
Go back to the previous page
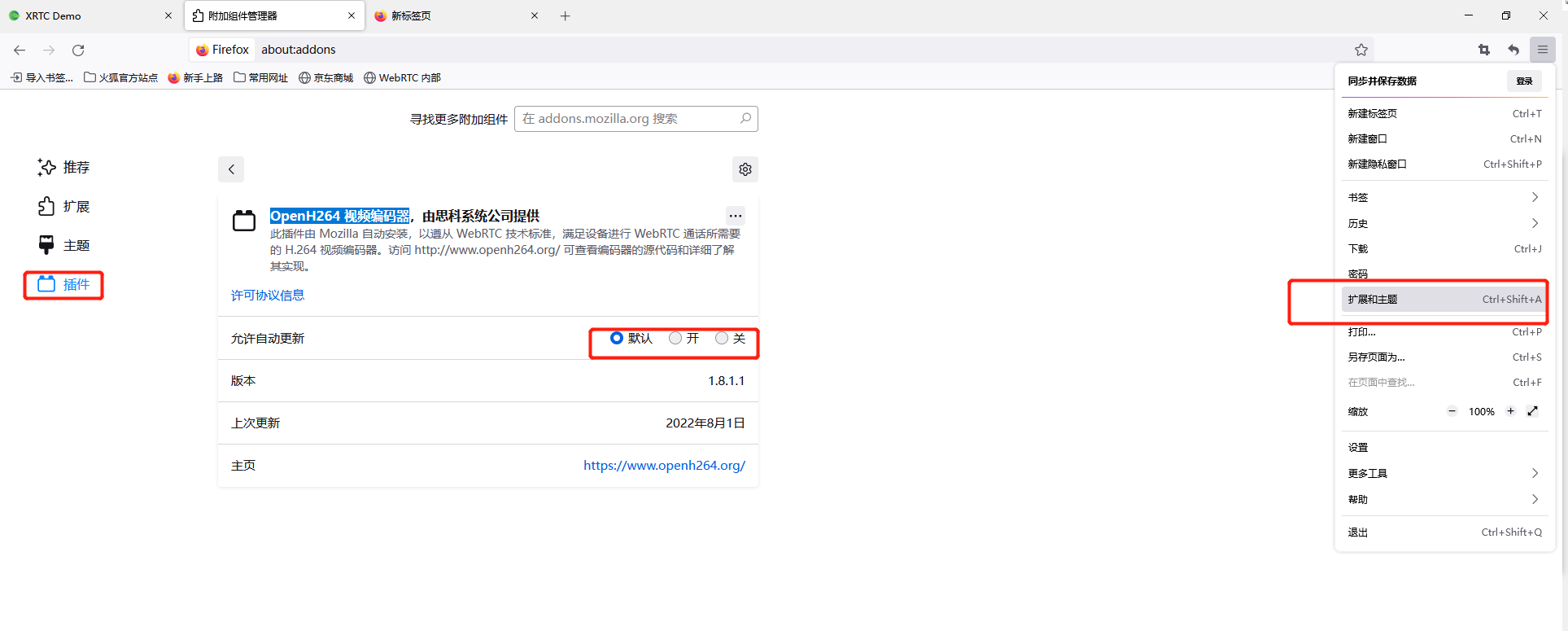[x=20, y=50]
